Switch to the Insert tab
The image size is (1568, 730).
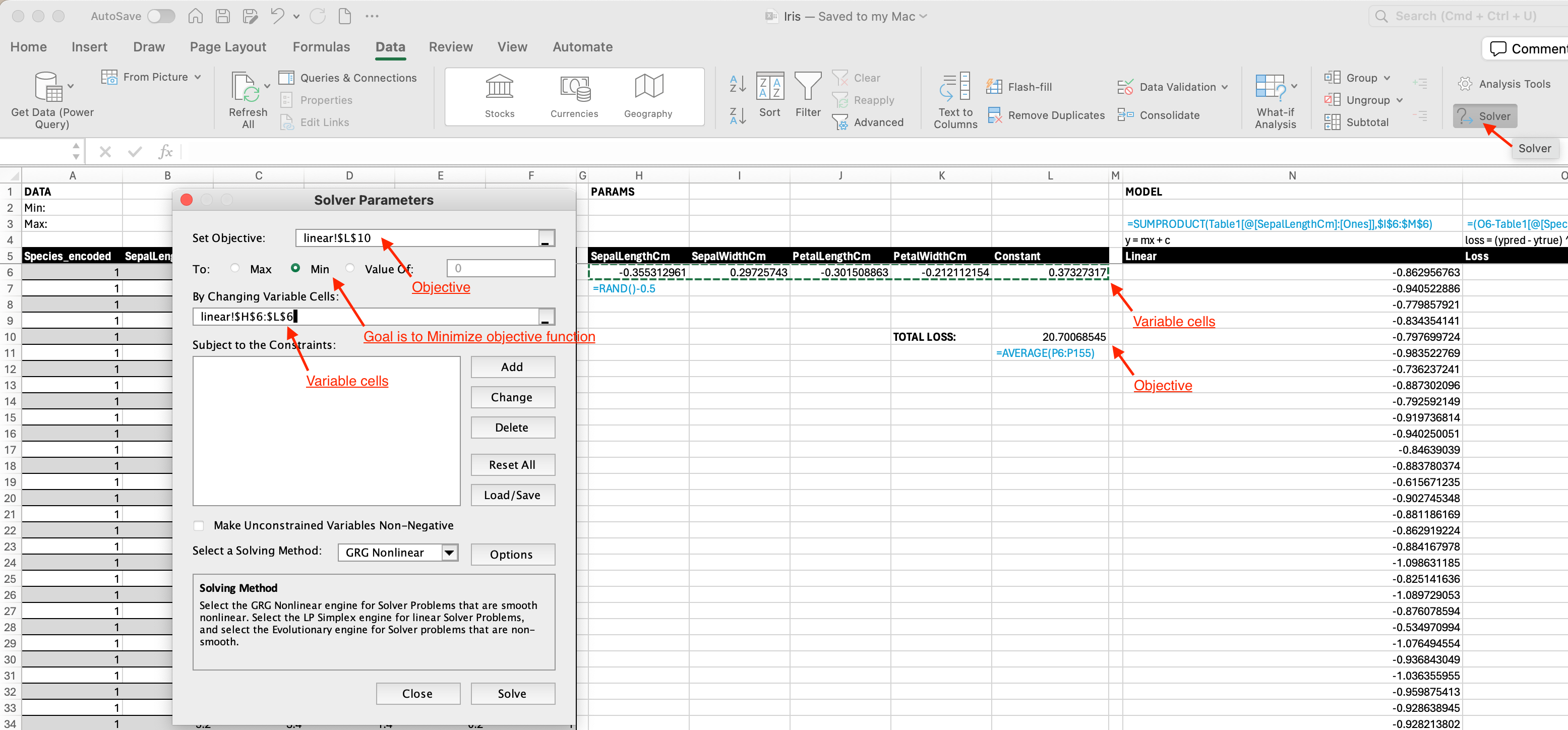click(89, 47)
